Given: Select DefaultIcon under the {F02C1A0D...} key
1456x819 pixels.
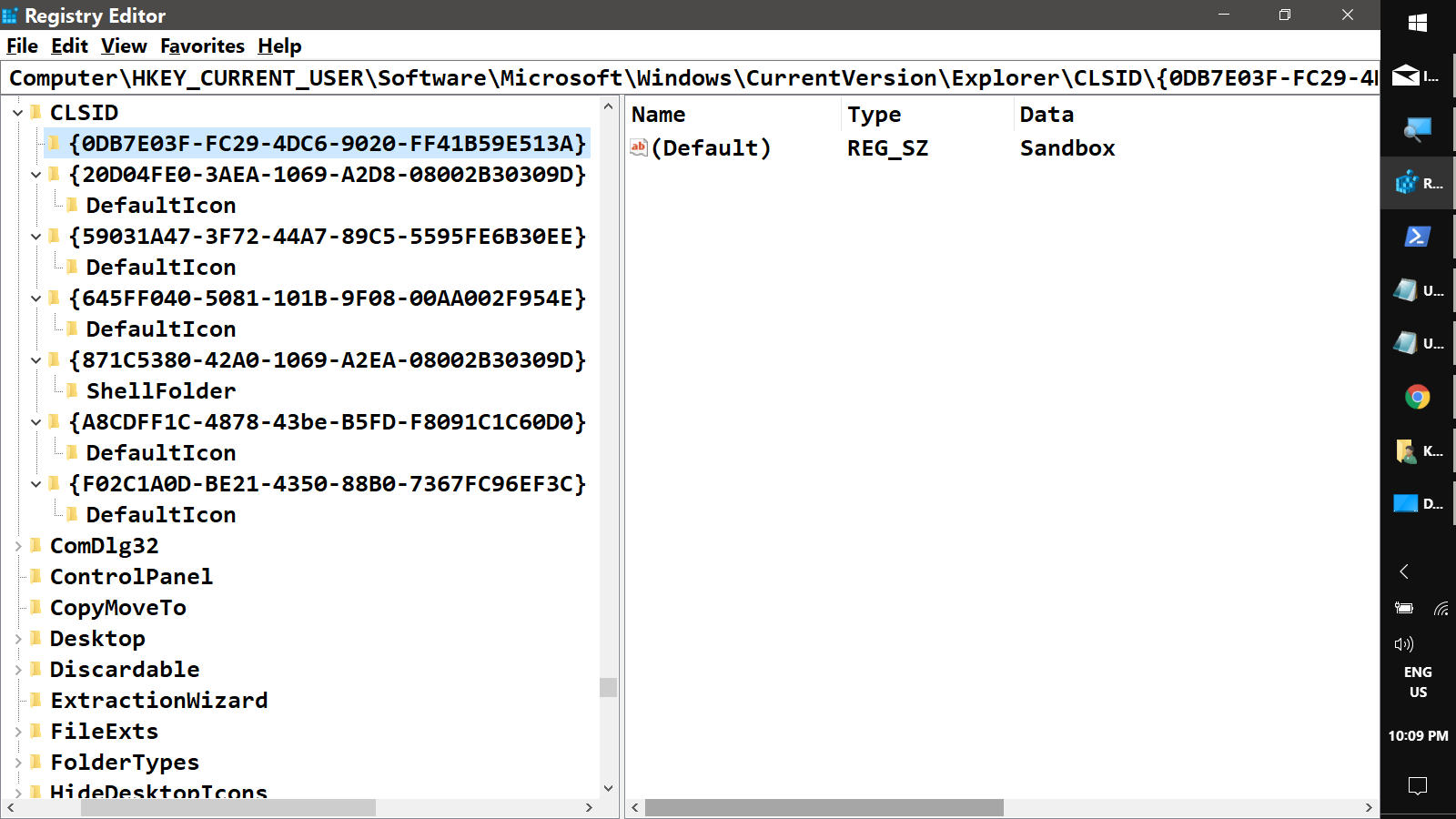Looking at the screenshot, I should pyautogui.click(x=161, y=515).
